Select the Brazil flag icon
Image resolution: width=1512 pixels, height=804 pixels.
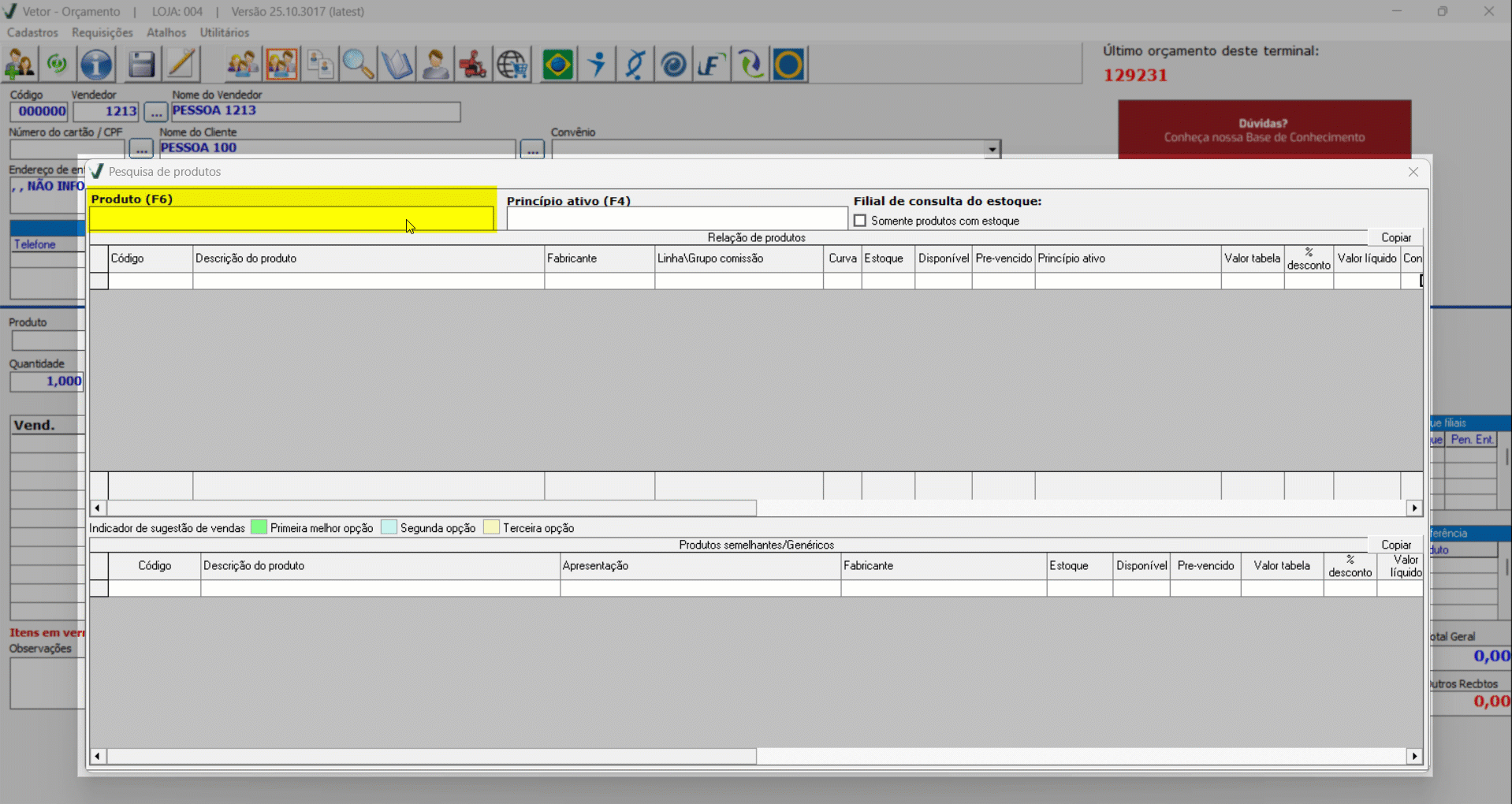click(557, 65)
